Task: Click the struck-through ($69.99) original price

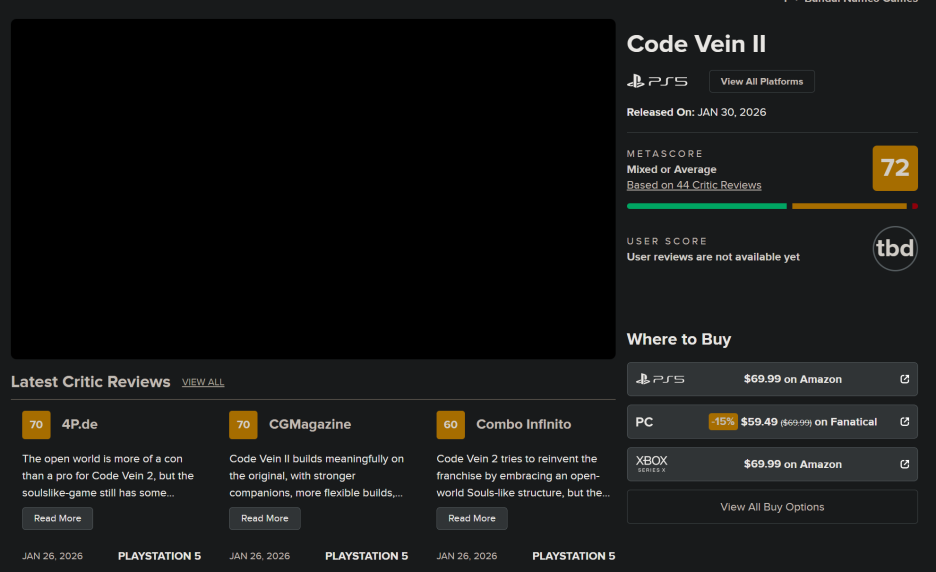Action: (x=796, y=423)
